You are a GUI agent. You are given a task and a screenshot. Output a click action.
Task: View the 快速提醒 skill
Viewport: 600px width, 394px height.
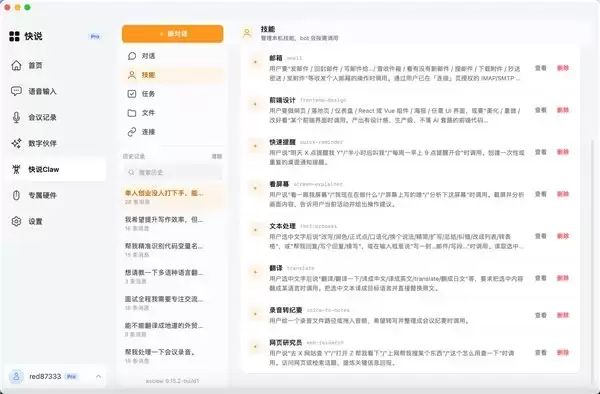coord(540,152)
